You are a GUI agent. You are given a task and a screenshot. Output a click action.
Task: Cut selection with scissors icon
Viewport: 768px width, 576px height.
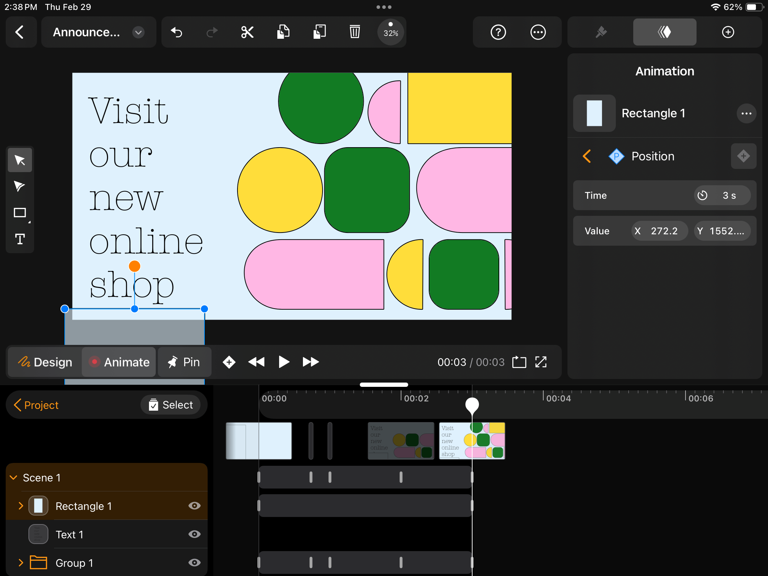tap(247, 32)
